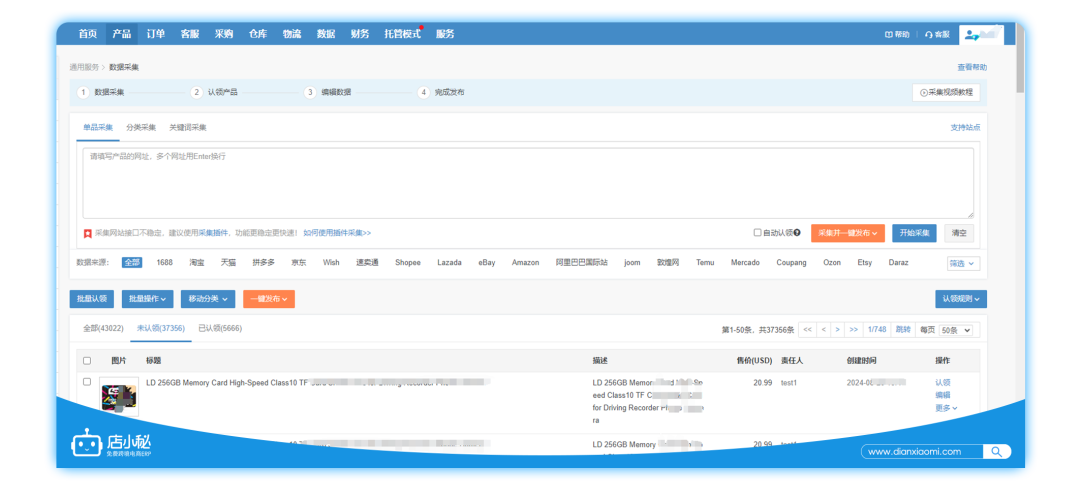Go to last page with >> button

coord(853,330)
